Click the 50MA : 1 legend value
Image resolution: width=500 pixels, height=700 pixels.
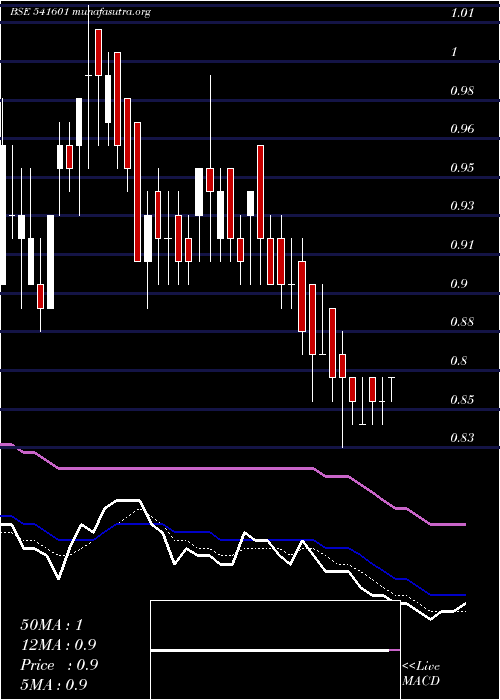click(52, 625)
